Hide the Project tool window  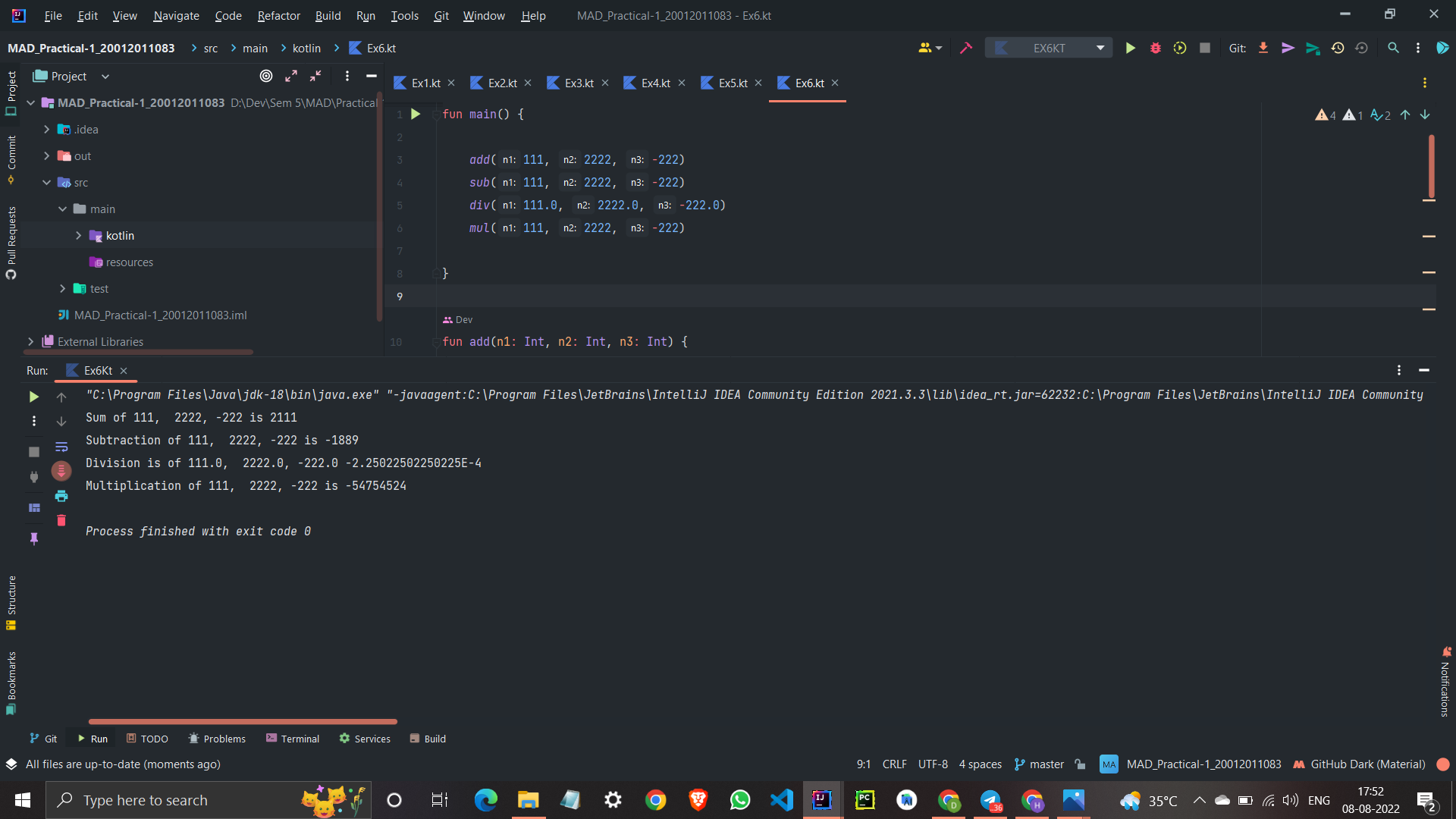click(x=372, y=76)
